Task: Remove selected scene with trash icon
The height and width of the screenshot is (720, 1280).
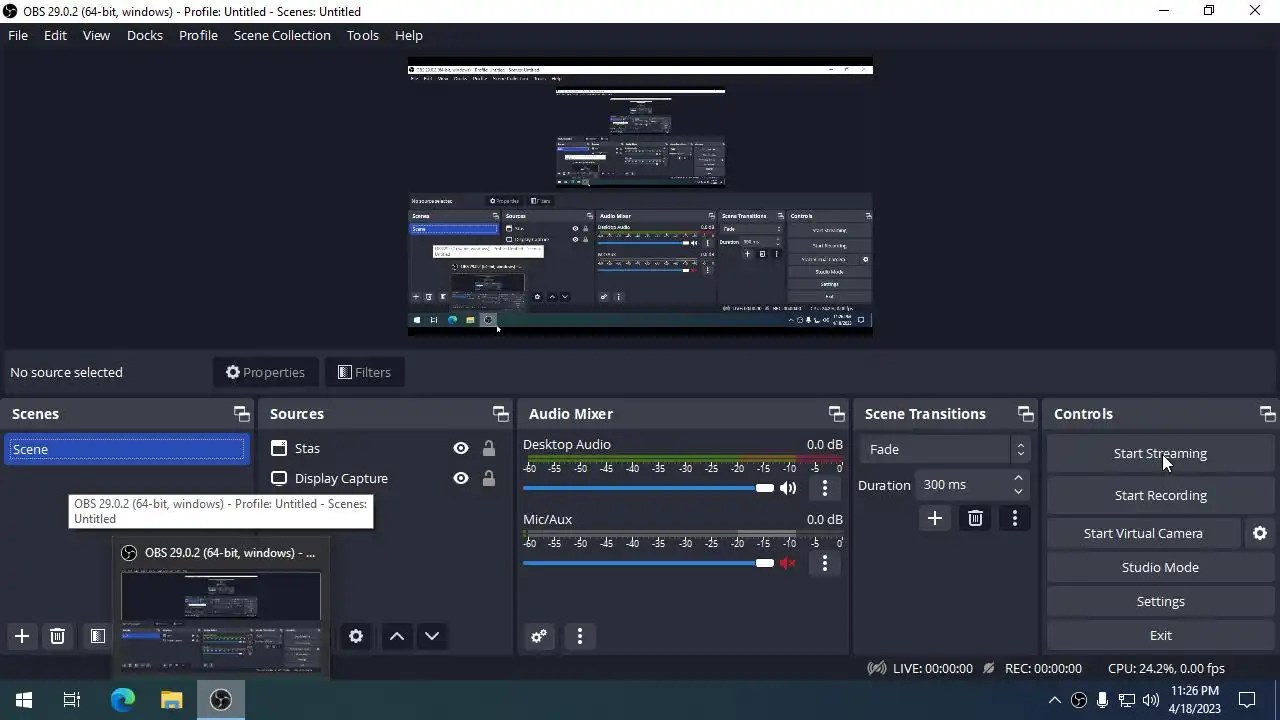Action: click(x=58, y=636)
